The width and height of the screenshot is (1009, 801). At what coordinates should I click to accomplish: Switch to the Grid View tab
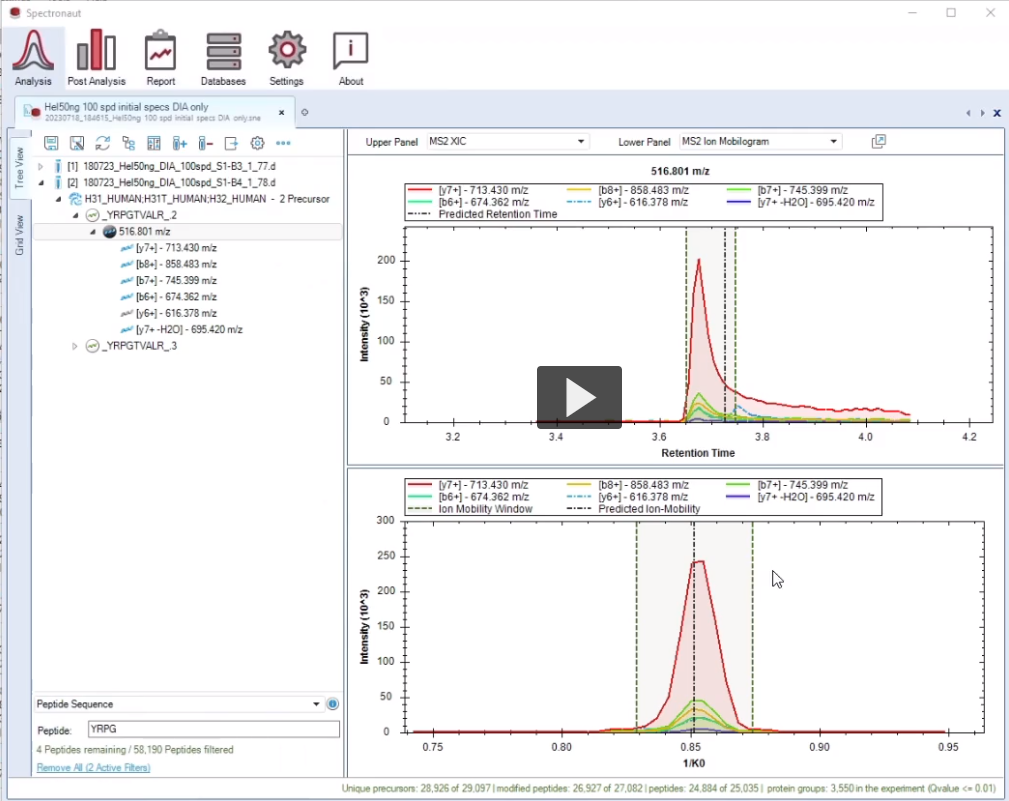(x=19, y=234)
